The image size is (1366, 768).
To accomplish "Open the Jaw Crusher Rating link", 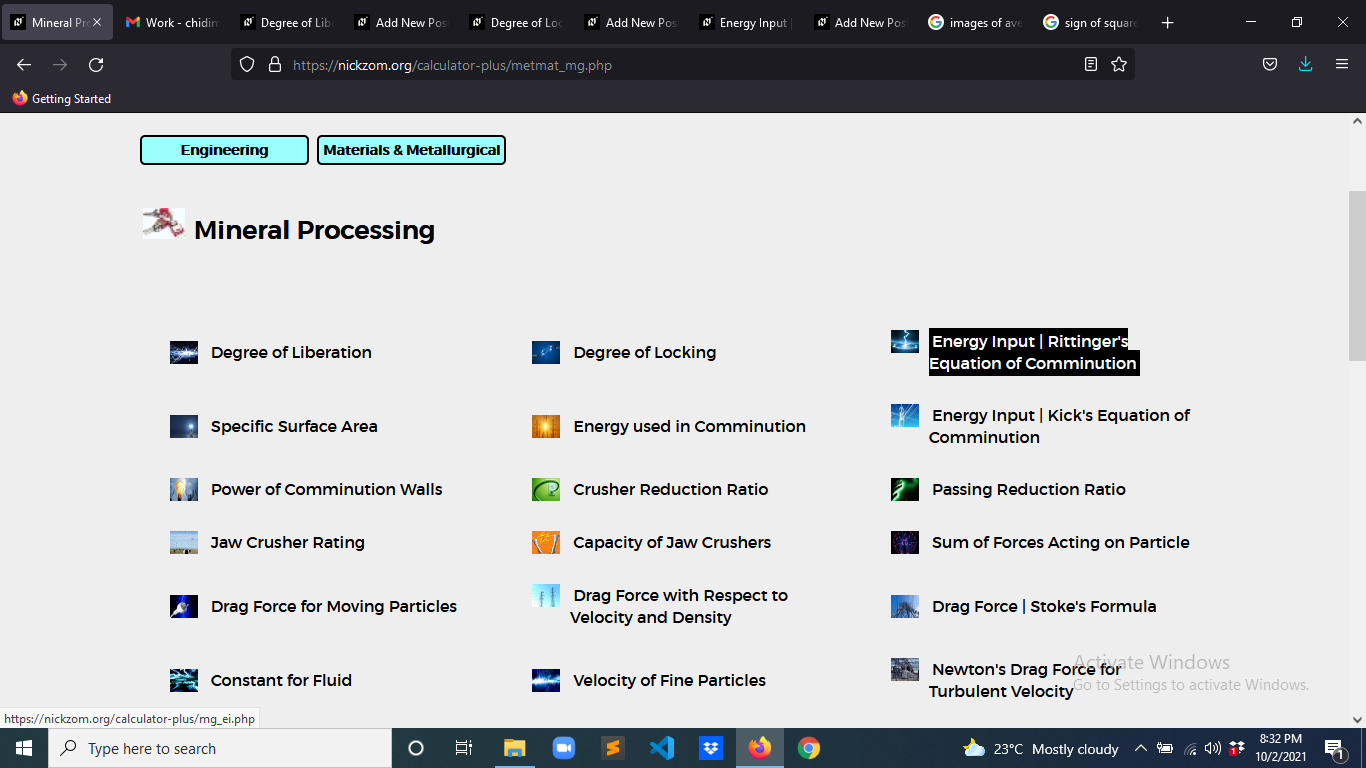I will [x=287, y=542].
